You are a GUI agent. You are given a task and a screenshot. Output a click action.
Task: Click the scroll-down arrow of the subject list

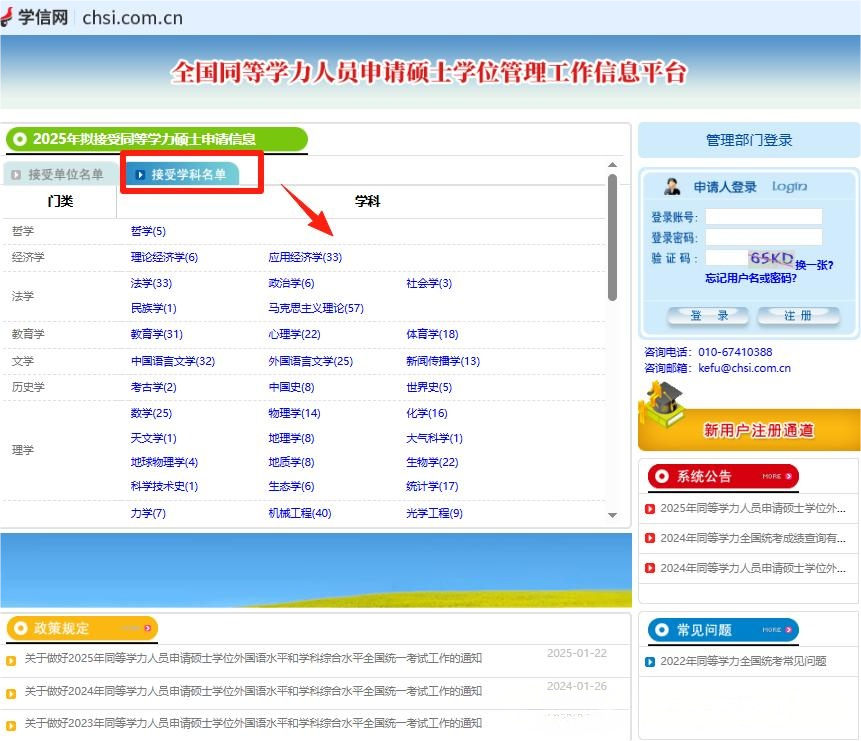coord(613,515)
